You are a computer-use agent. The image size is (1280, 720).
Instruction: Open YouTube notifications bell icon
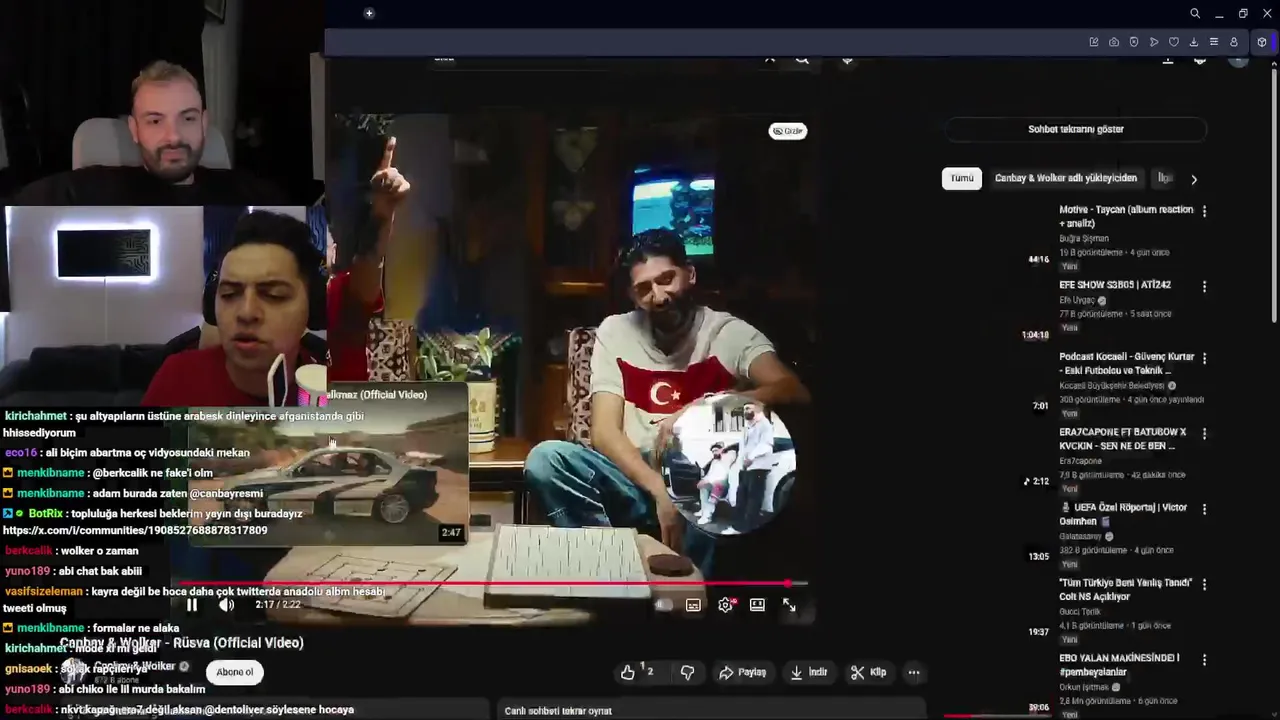click(1200, 60)
